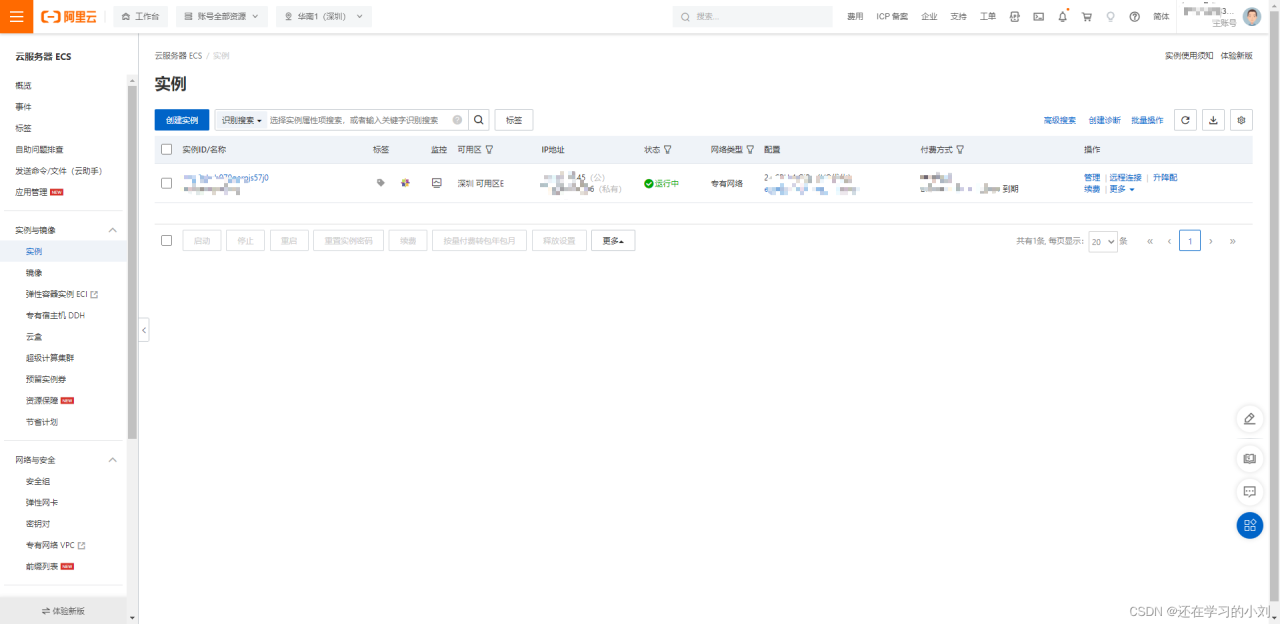Filter by 网络类型 funnel icon

point(751,150)
